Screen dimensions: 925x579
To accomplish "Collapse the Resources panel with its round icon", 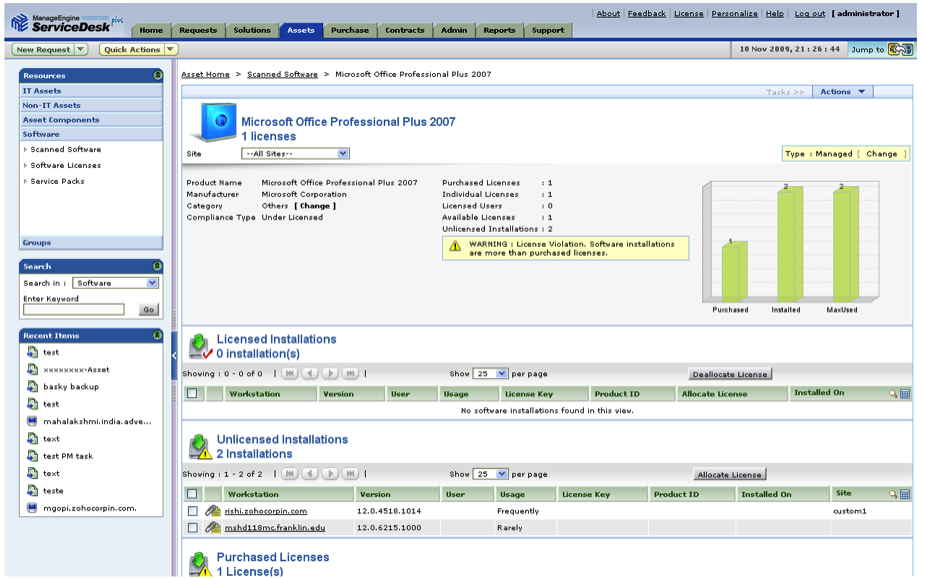I will click(157, 75).
